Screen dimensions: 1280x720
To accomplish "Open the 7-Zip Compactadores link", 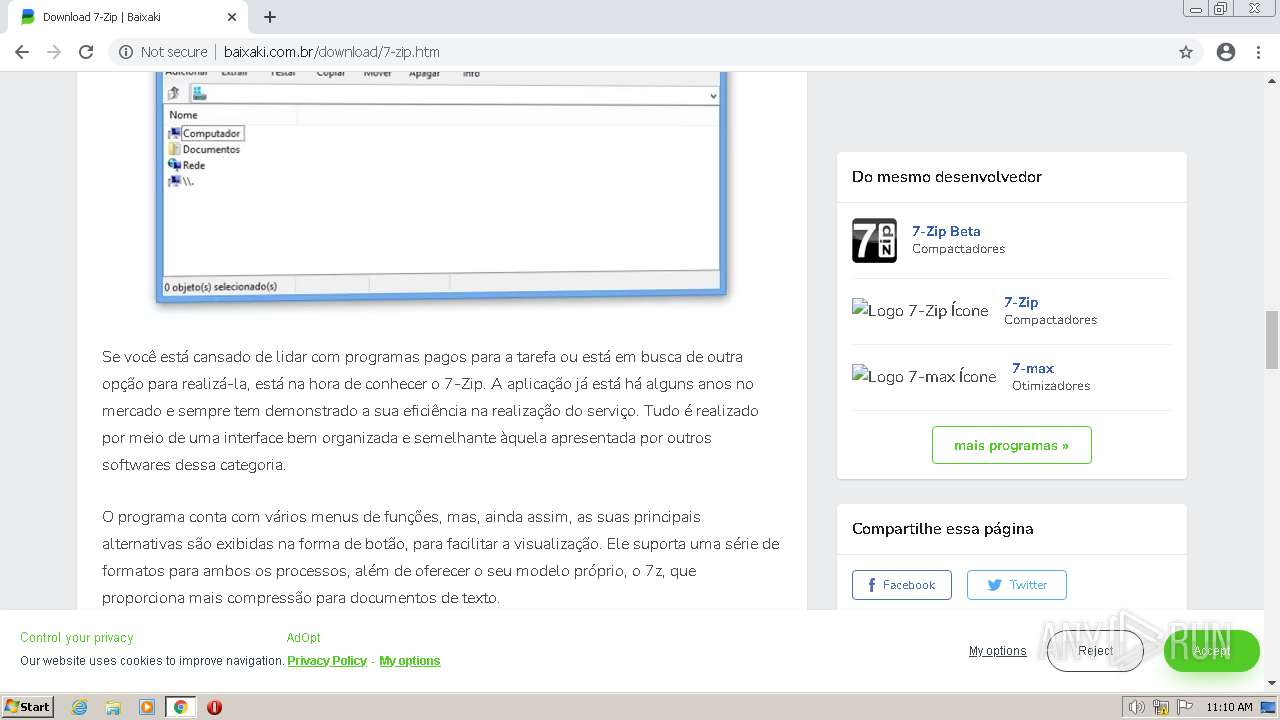I will click(x=1021, y=302).
